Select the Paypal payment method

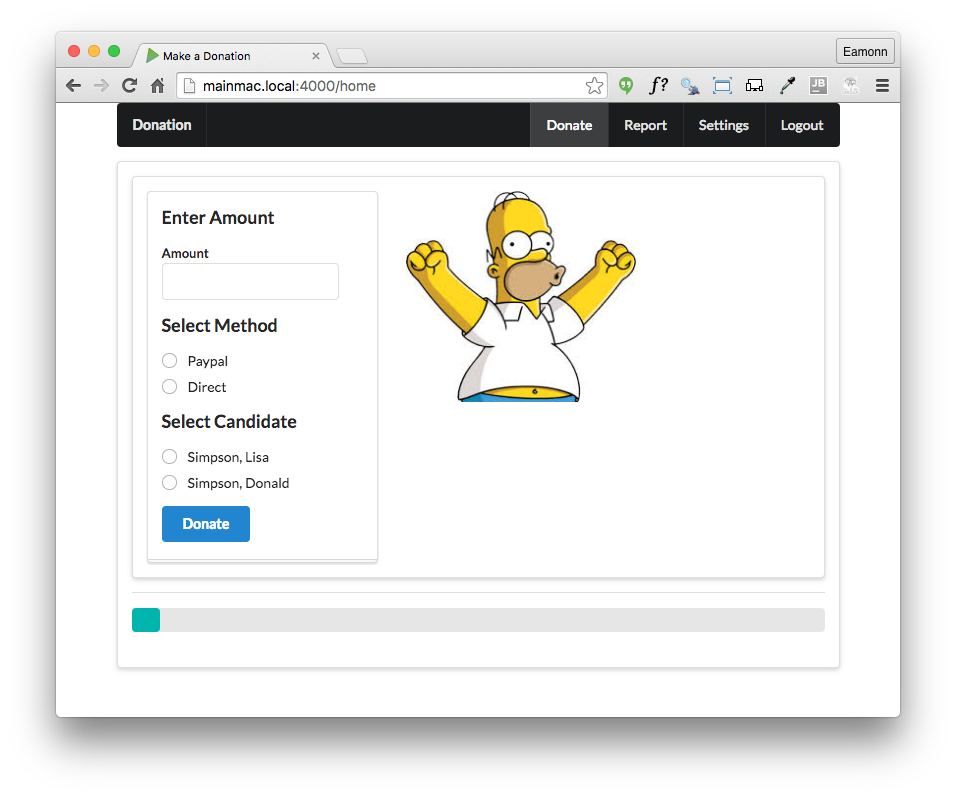click(170, 361)
